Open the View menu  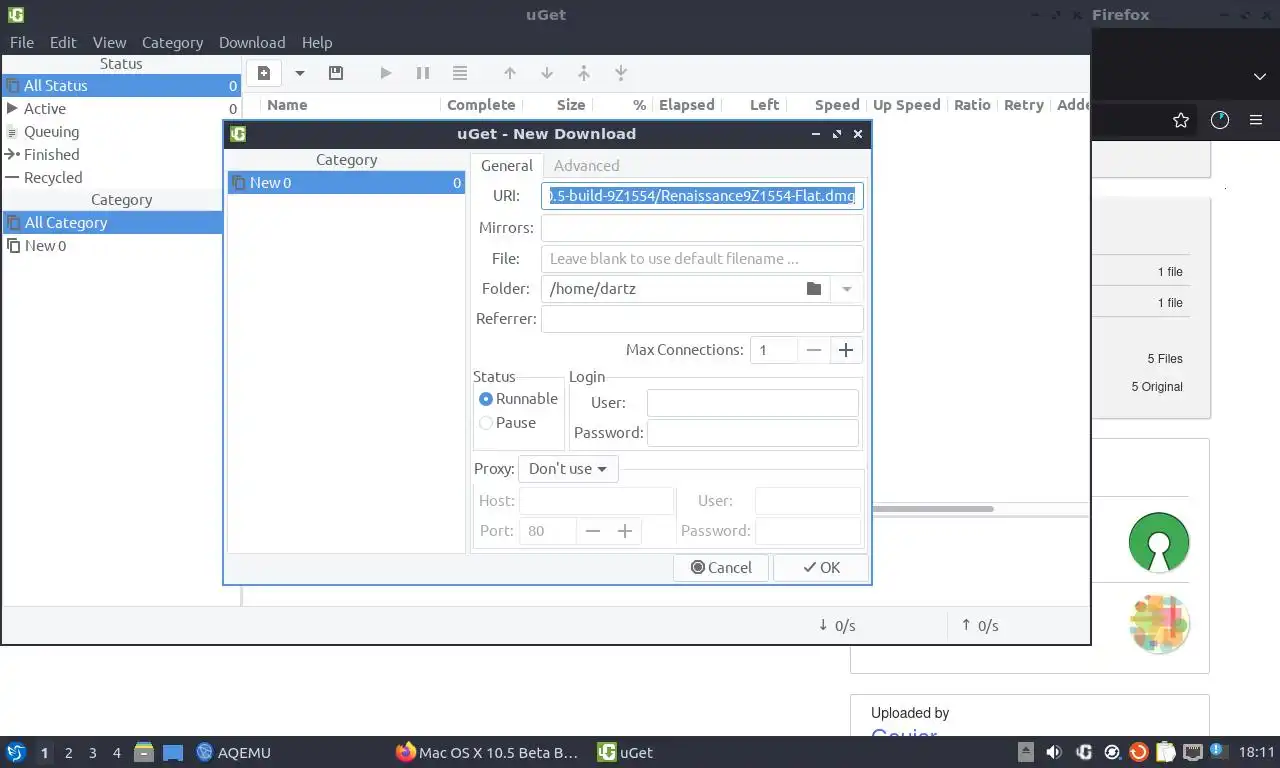[110, 43]
